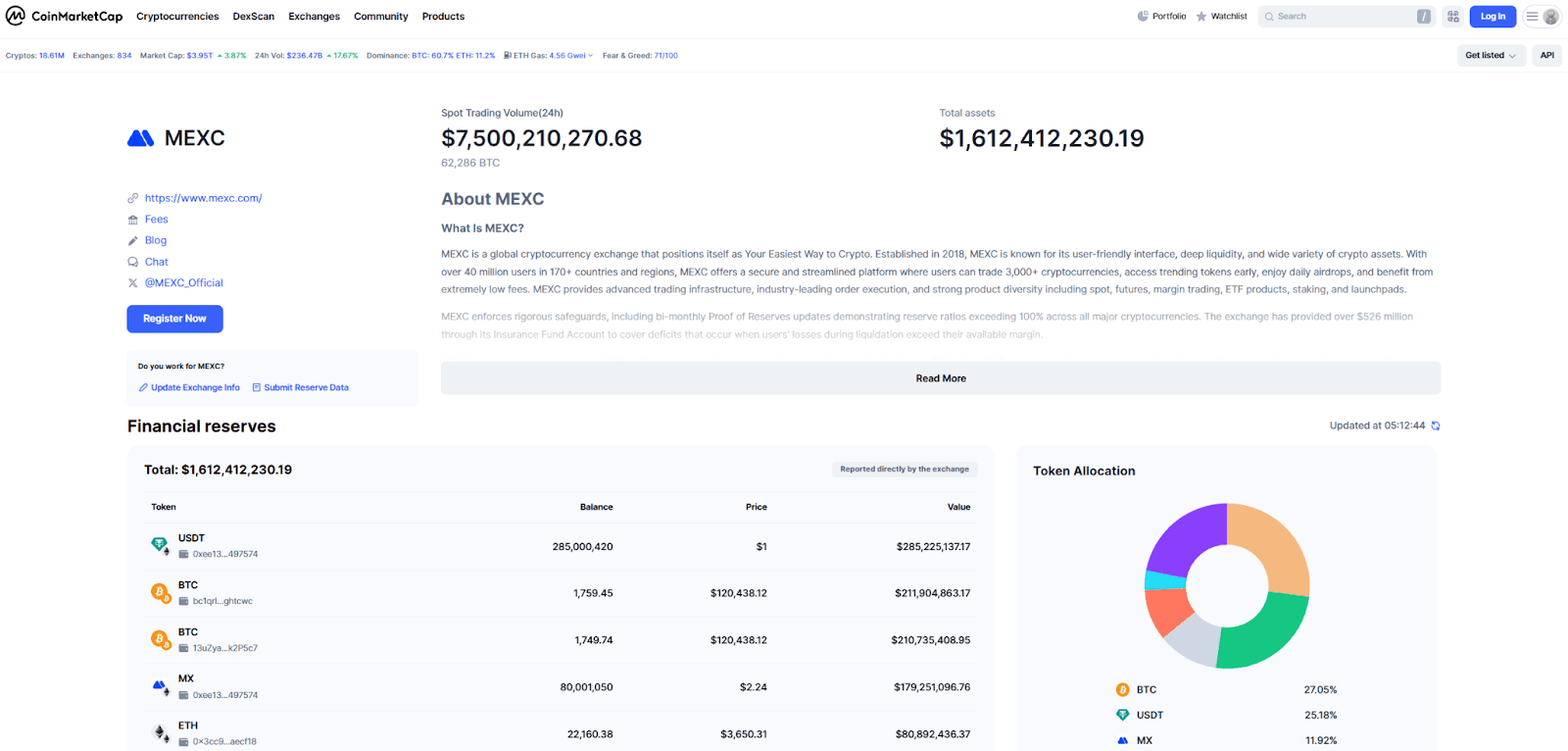Expand description with Read More
Screen dimensions: 1568x751
pos(941,378)
